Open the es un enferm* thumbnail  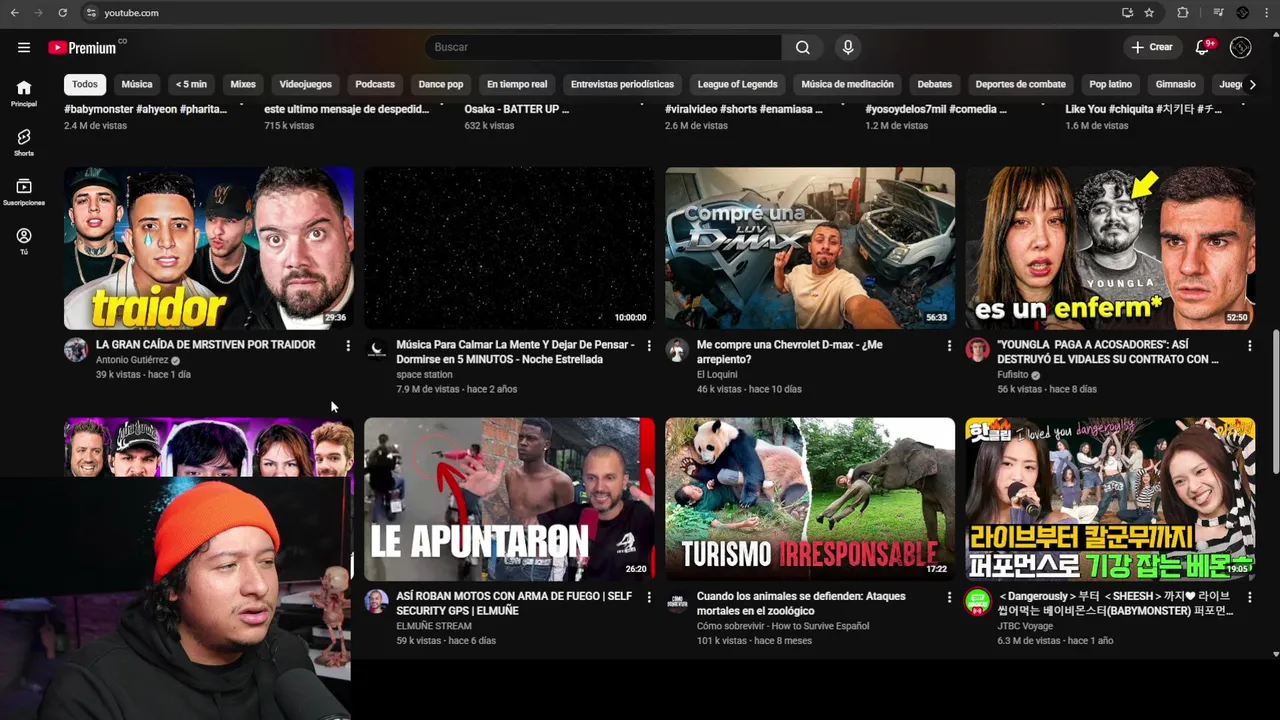click(x=1110, y=248)
